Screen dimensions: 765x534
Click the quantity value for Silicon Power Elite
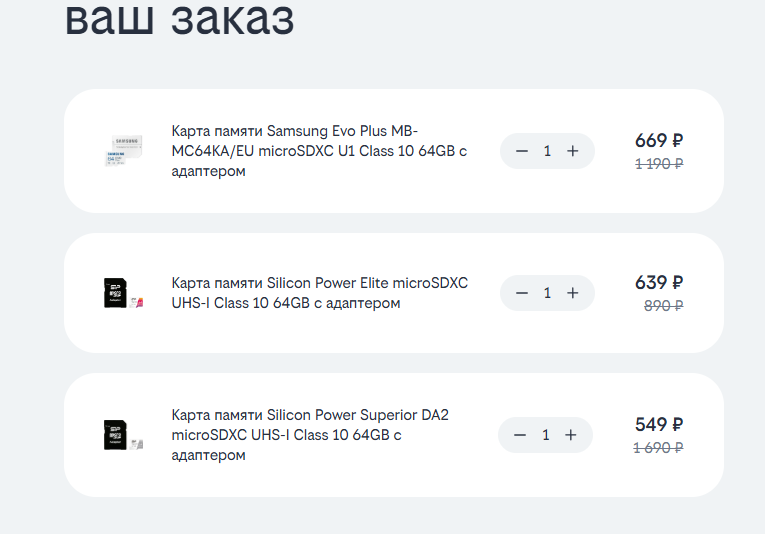pyautogui.click(x=547, y=293)
